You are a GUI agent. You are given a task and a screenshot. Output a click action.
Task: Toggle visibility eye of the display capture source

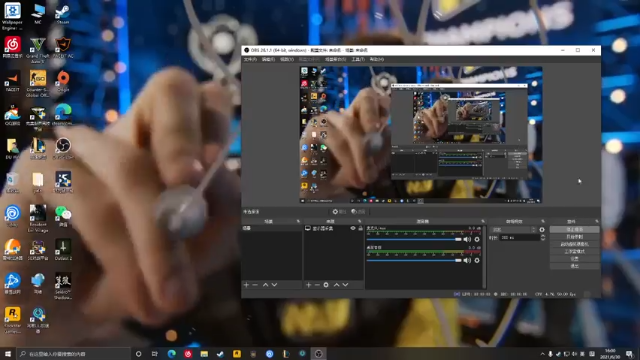coord(353,228)
